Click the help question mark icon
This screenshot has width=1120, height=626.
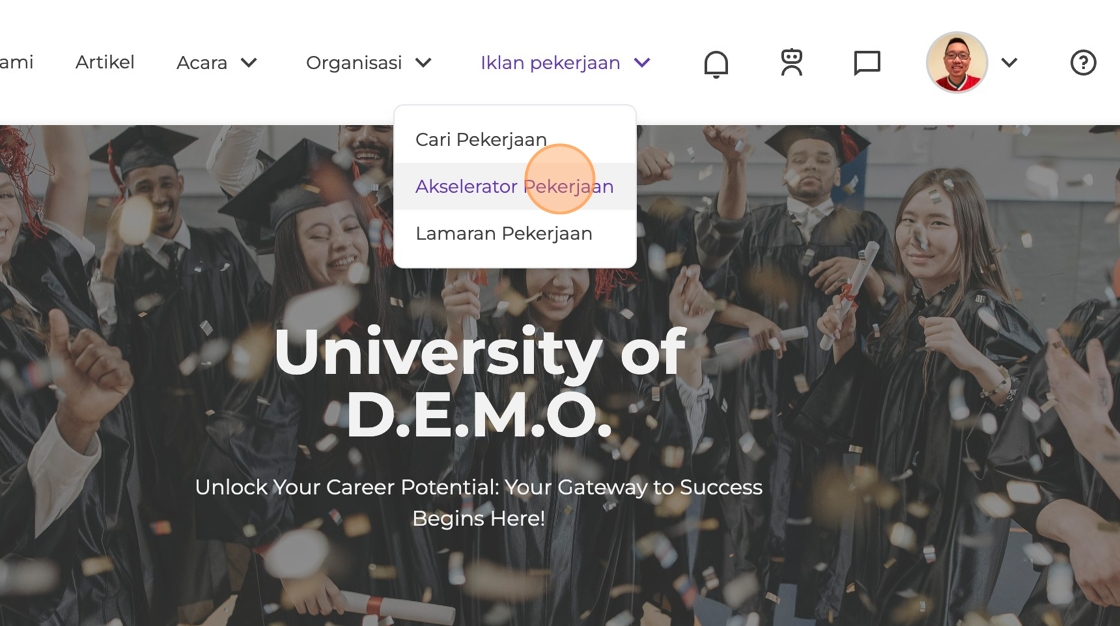point(1083,63)
